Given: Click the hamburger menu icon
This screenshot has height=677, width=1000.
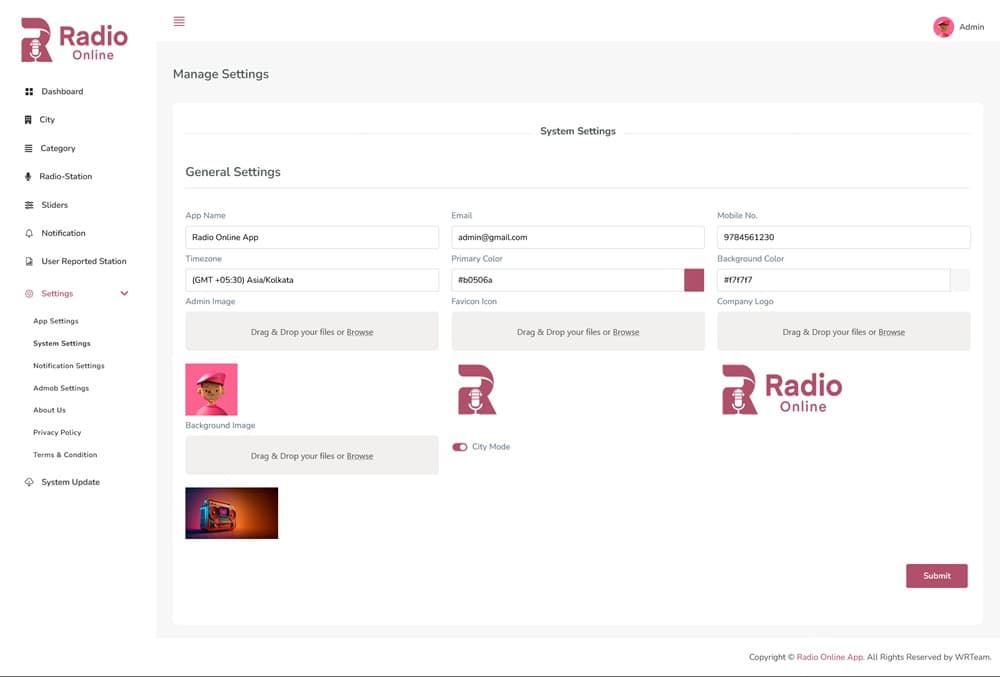Looking at the screenshot, I should (179, 21).
